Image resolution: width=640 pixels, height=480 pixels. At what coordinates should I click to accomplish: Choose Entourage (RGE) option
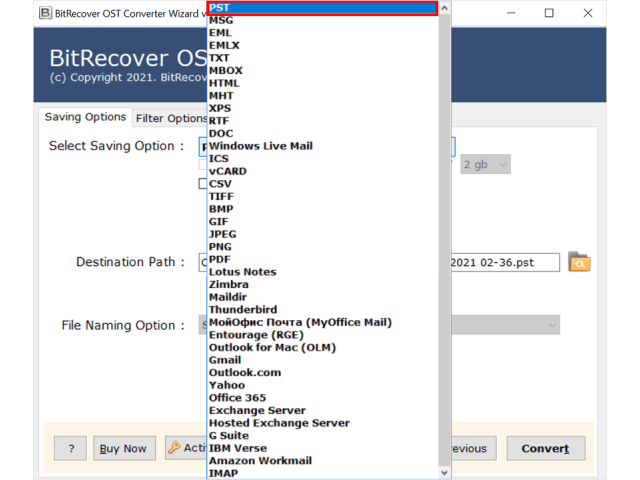[322, 335]
